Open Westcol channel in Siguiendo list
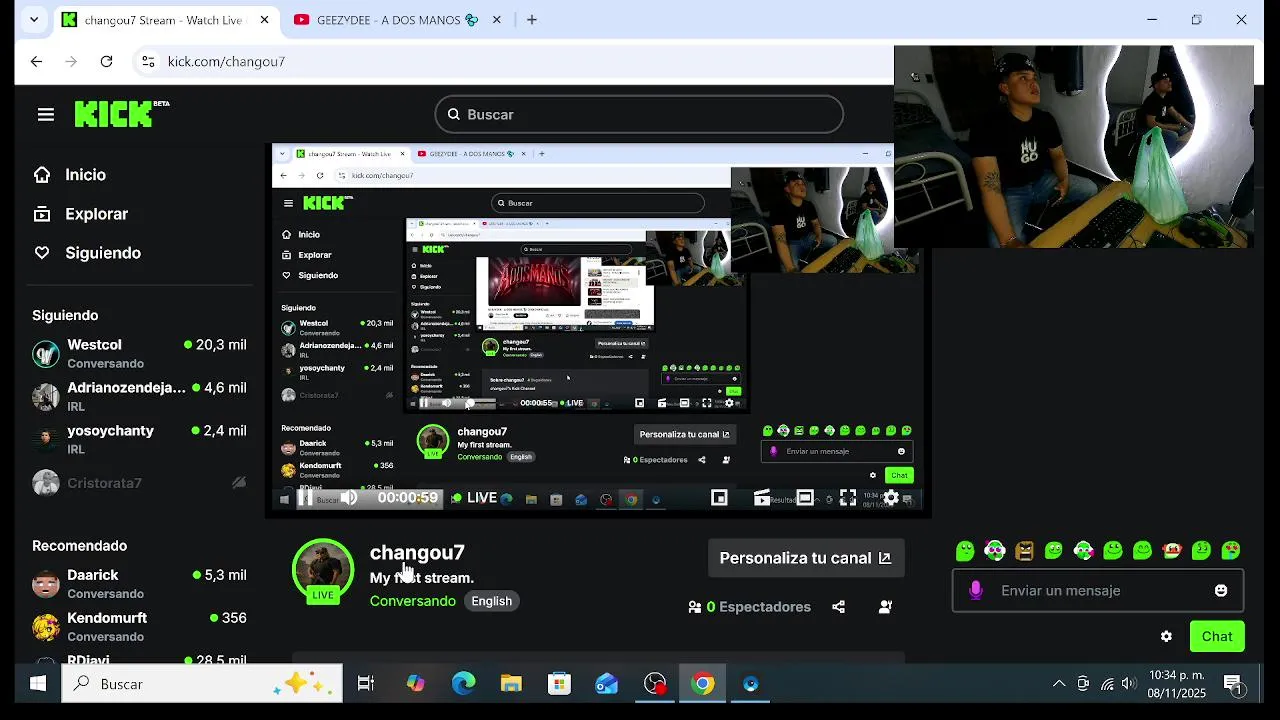 click(x=139, y=353)
